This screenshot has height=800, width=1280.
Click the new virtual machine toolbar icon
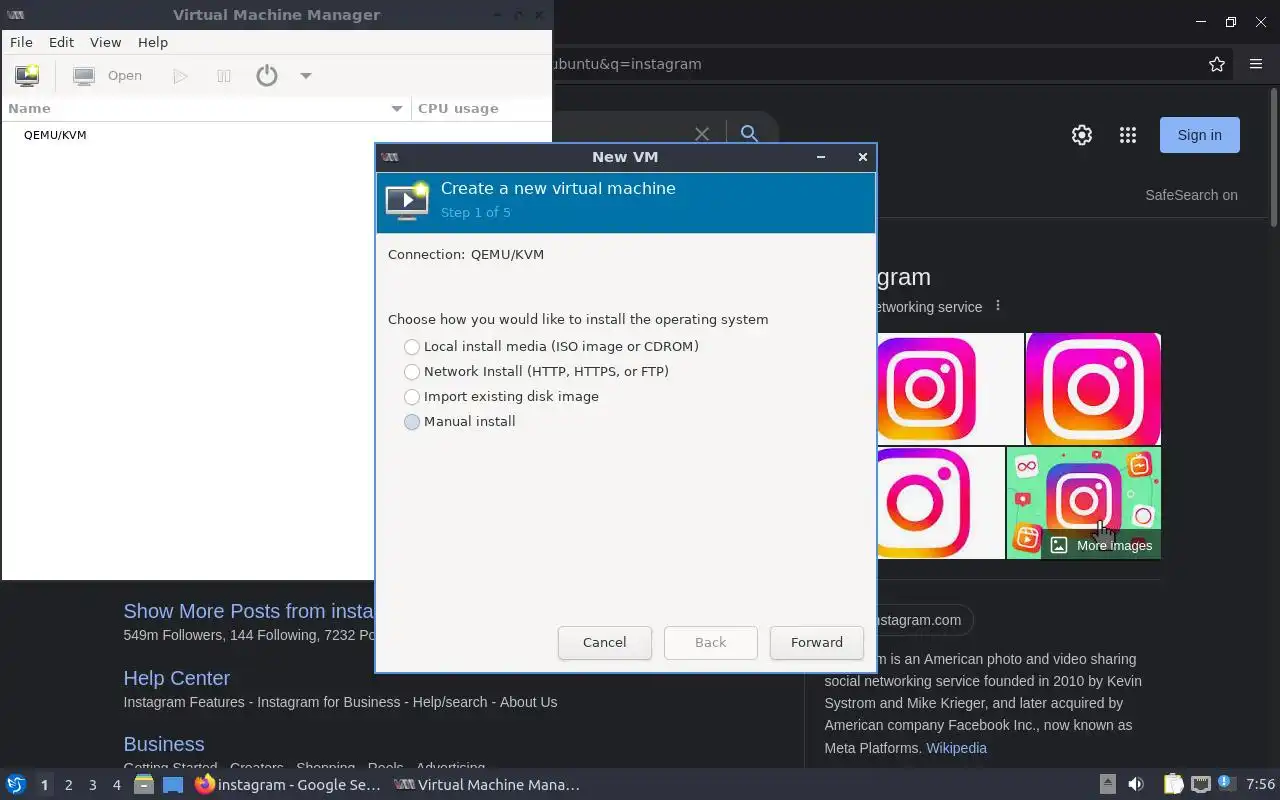click(27, 75)
